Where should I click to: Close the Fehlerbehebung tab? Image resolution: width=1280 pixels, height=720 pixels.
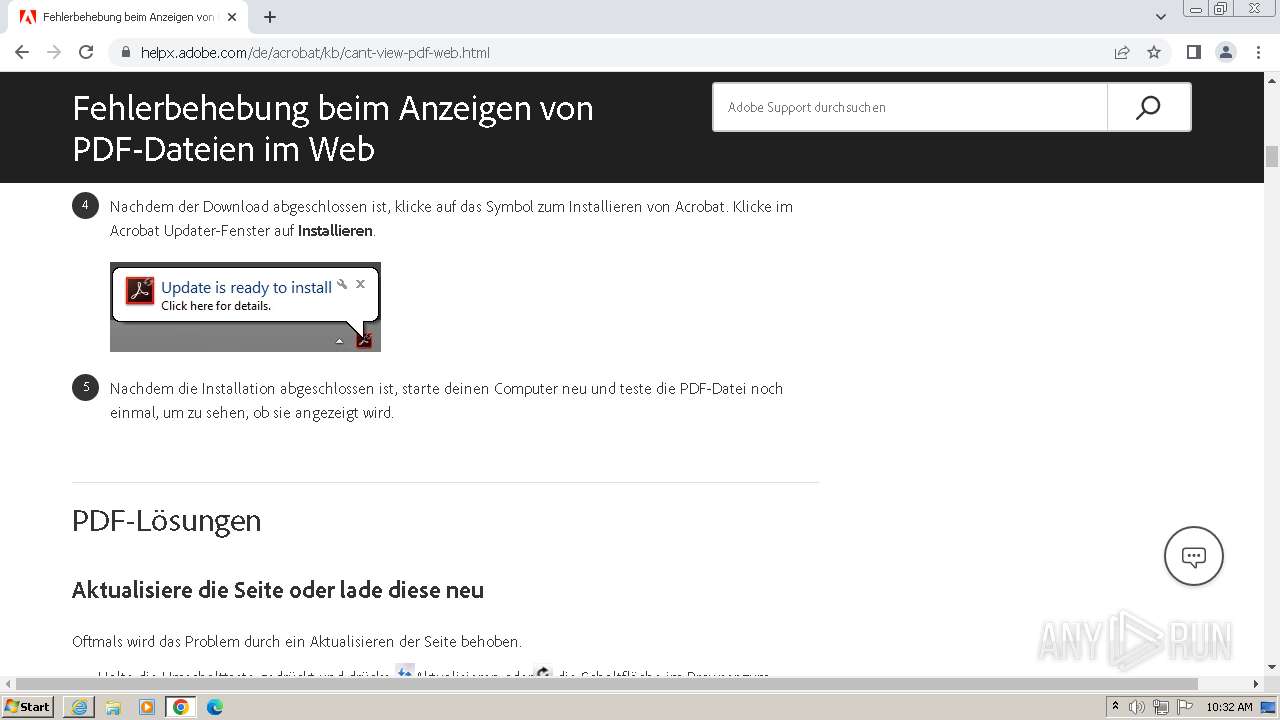pyautogui.click(x=232, y=17)
